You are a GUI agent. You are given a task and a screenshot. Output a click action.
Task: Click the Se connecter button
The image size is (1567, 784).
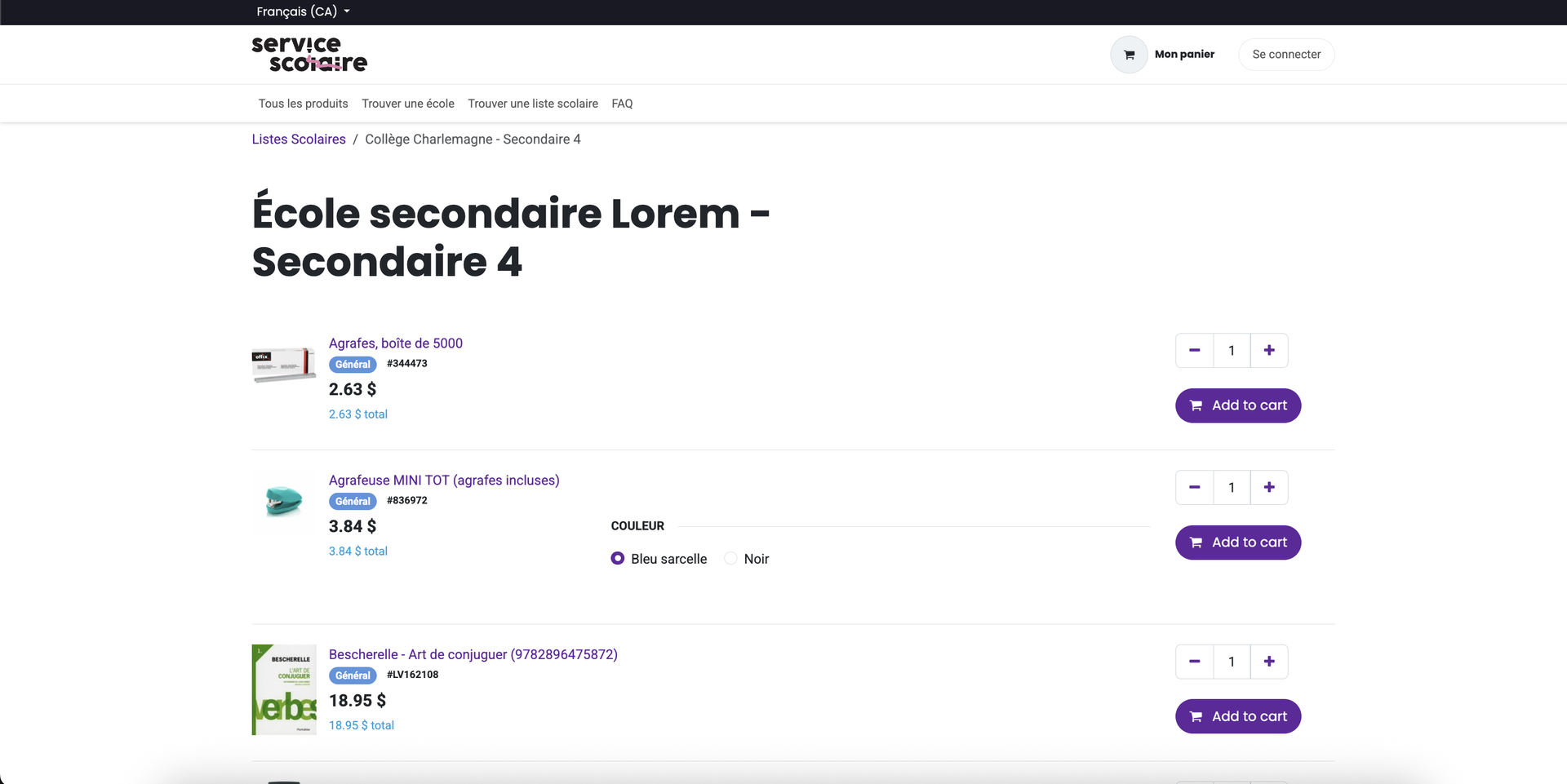[x=1285, y=55]
